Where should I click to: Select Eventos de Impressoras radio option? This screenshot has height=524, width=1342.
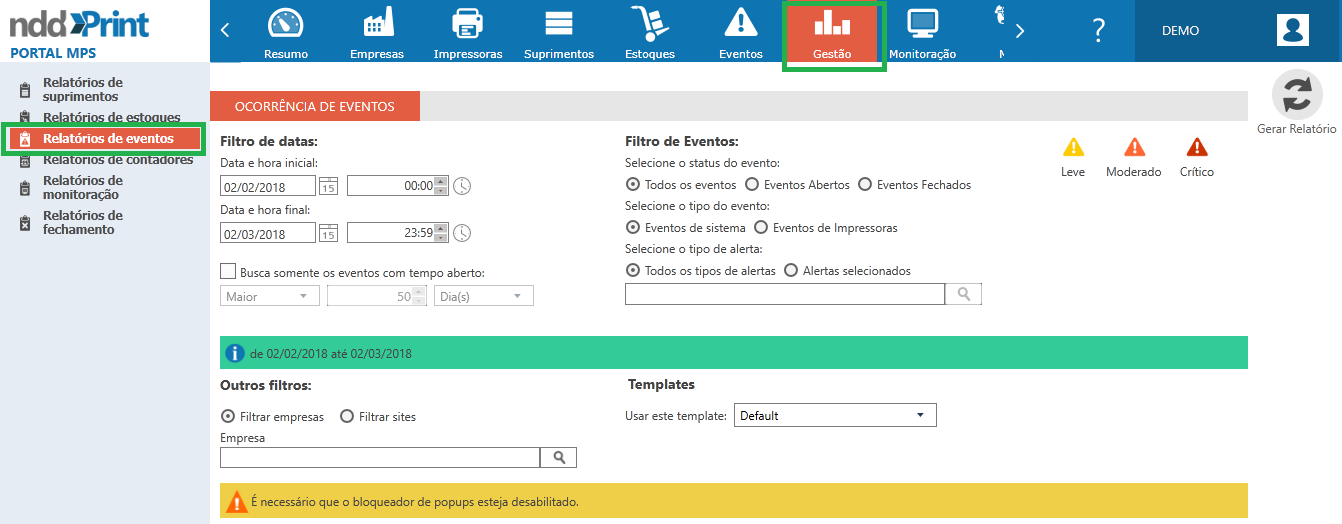pyautogui.click(x=761, y=228)
